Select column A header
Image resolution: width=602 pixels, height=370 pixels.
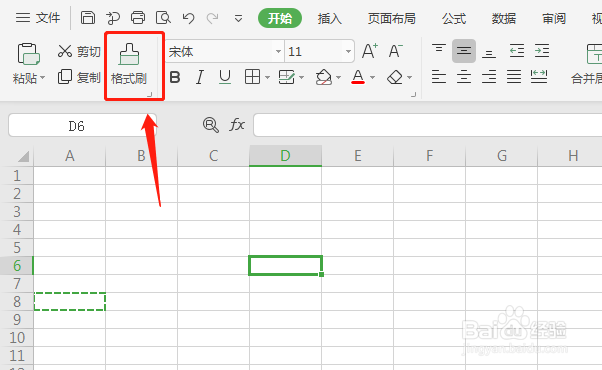(x=69, y=156)
